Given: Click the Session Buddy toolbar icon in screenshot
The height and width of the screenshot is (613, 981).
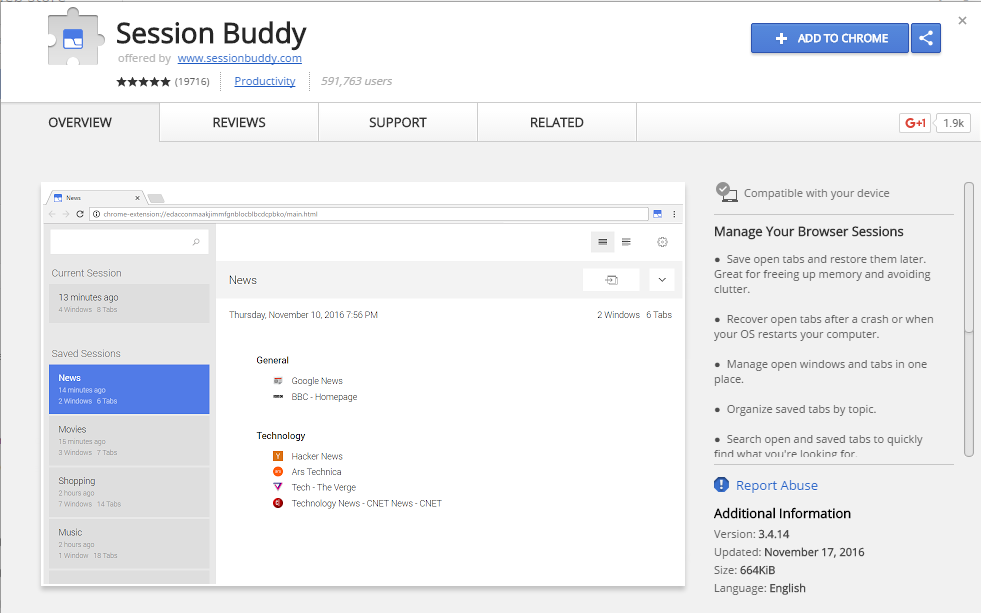Looking at the screenshot, I should tap(658, 214).
